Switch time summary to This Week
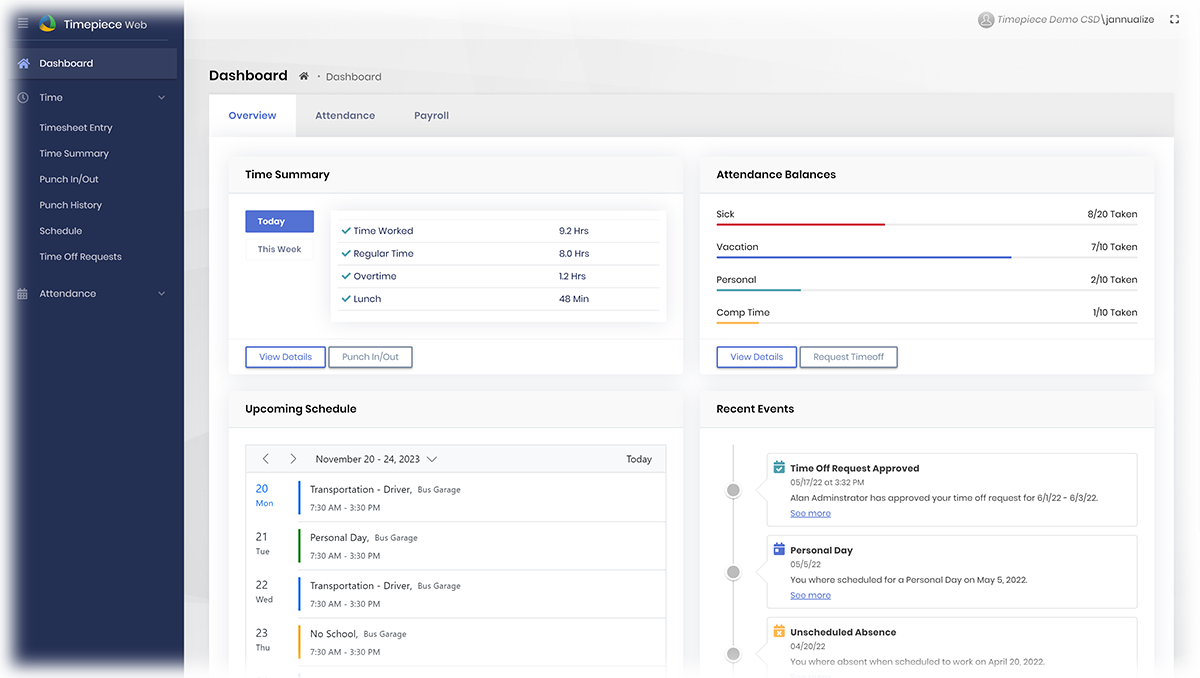This screenshot has height=678, width=1200. tap(279, 249)
